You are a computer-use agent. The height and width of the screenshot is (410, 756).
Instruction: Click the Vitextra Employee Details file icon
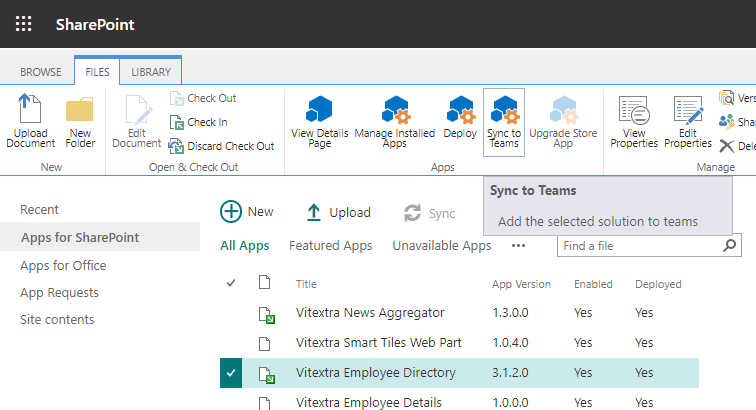[x=265, y=403]
